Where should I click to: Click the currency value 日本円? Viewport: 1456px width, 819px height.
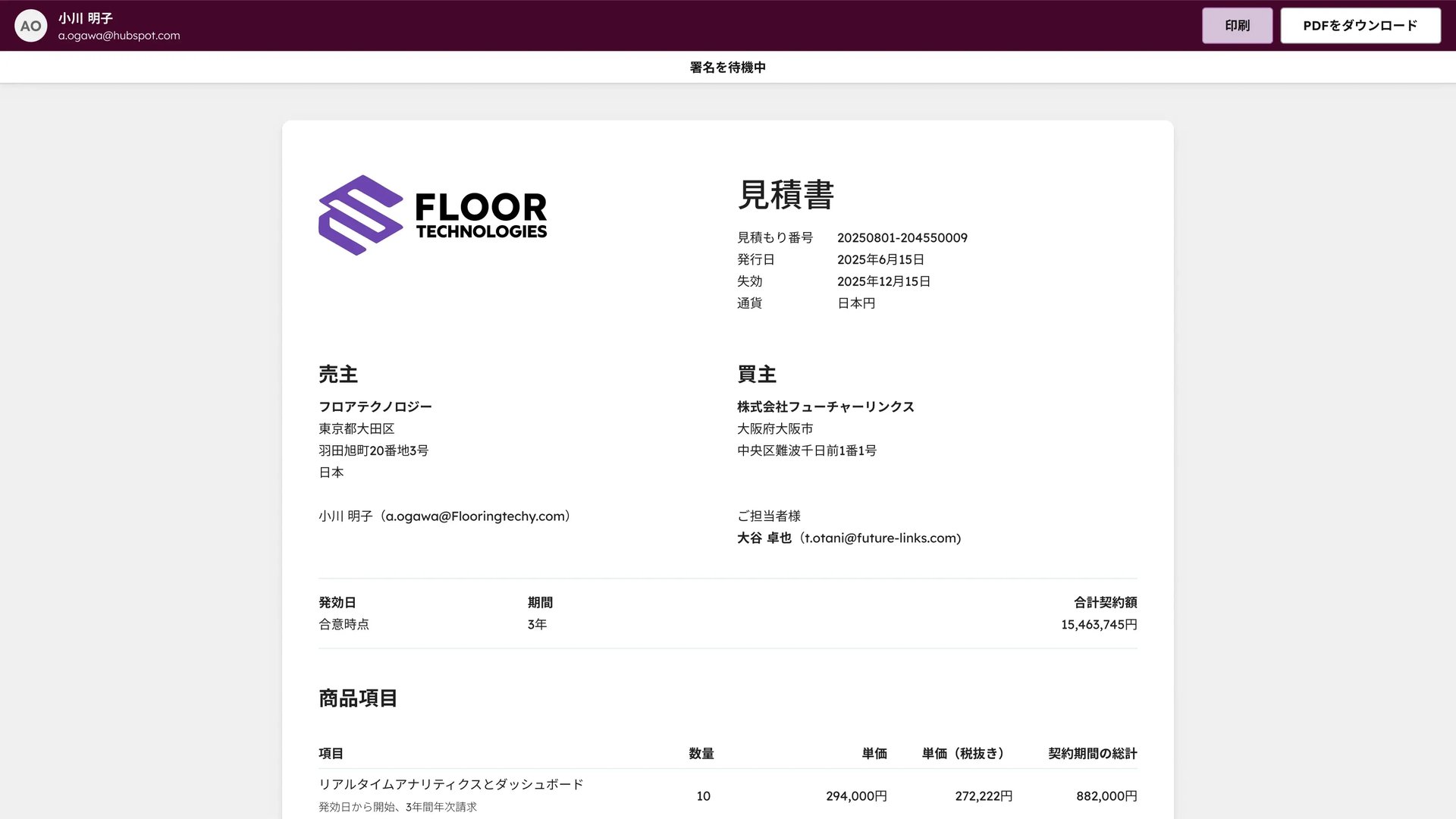click(x=855, y=303)
